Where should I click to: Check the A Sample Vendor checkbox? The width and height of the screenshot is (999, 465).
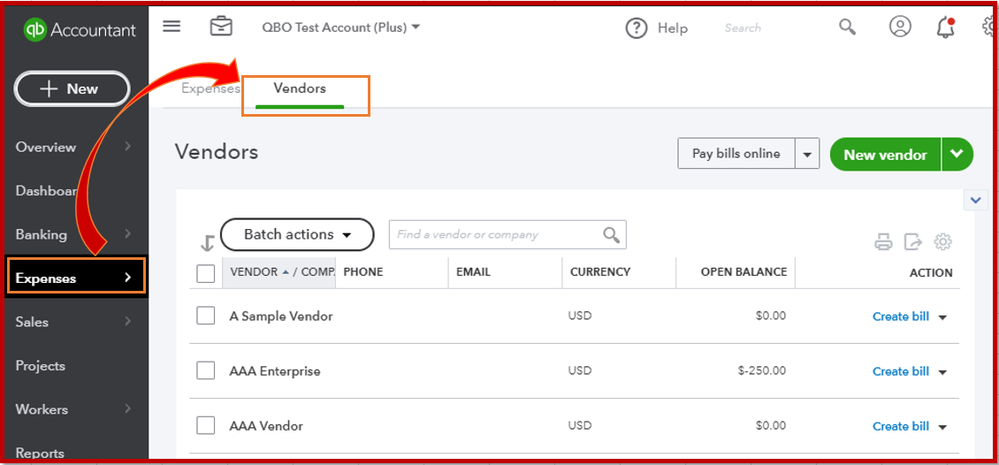point(206,316)
